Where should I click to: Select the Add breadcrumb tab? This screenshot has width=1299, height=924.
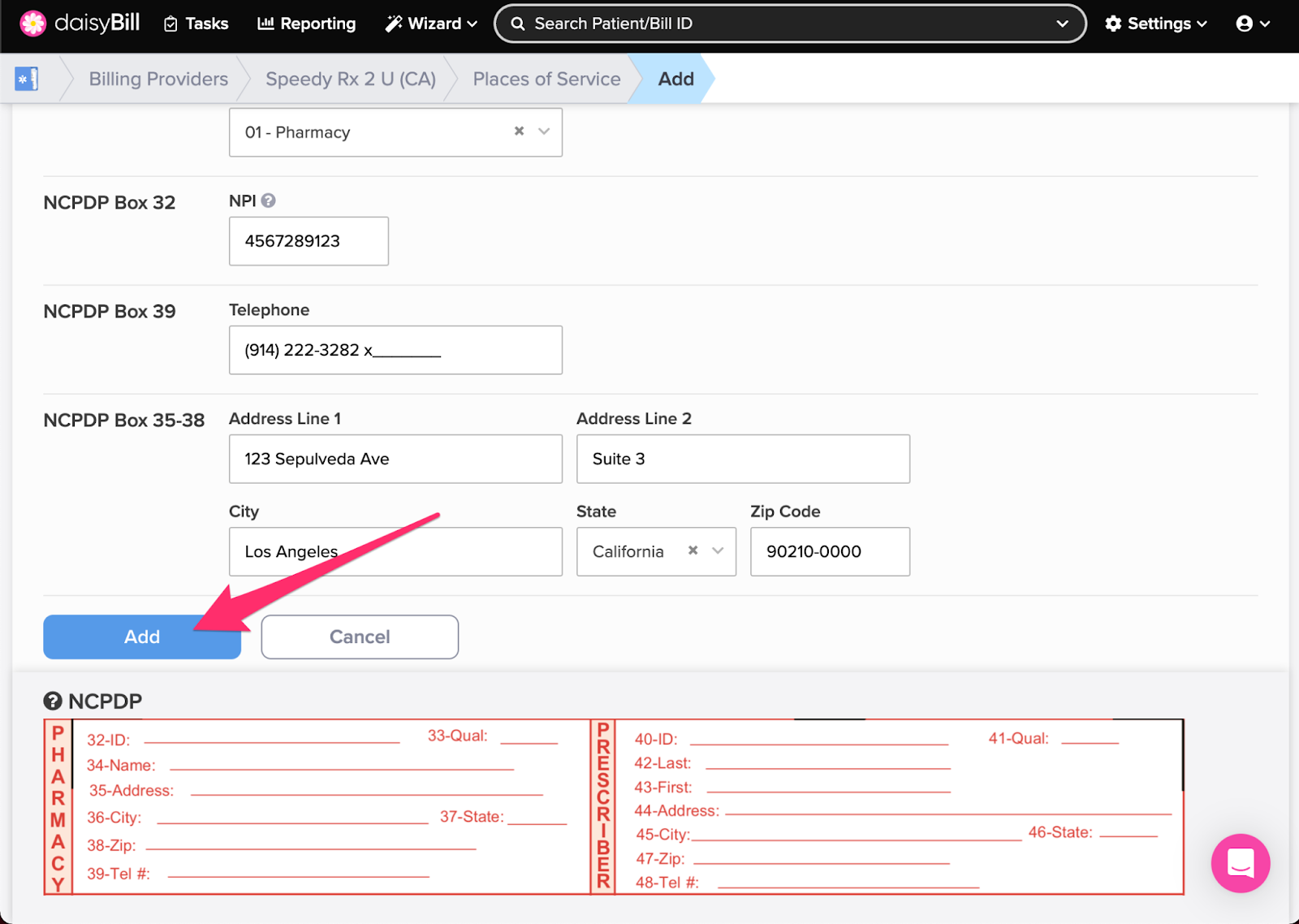tap(675, 79)
